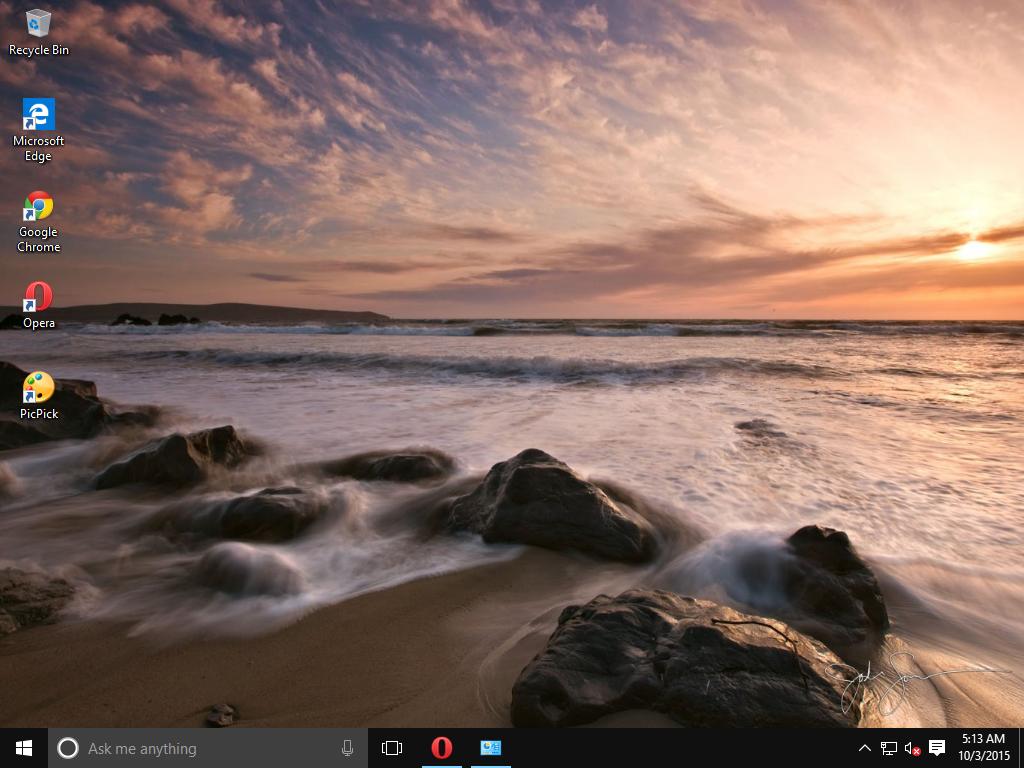Unmute the system volume speaker icon
This screenshot has width=1024, height=768.
[x=911, y=747]
